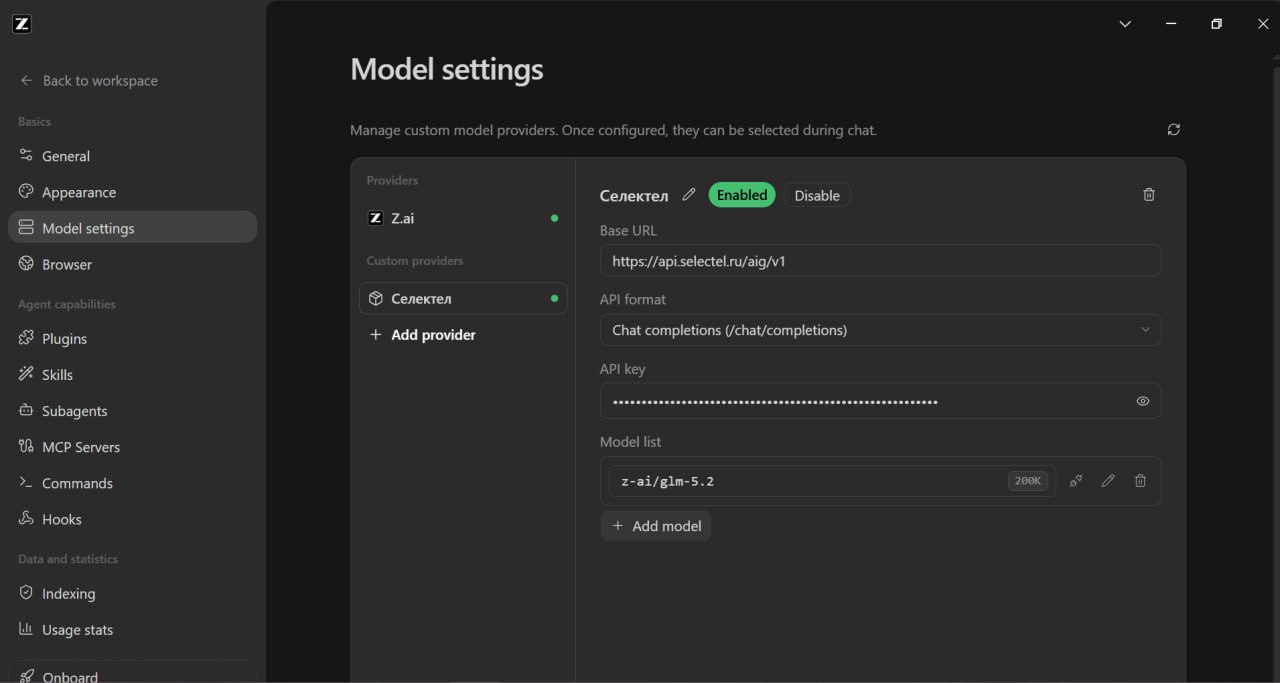
Task: Click the Subagents robot icon
Action: [26, 411]
